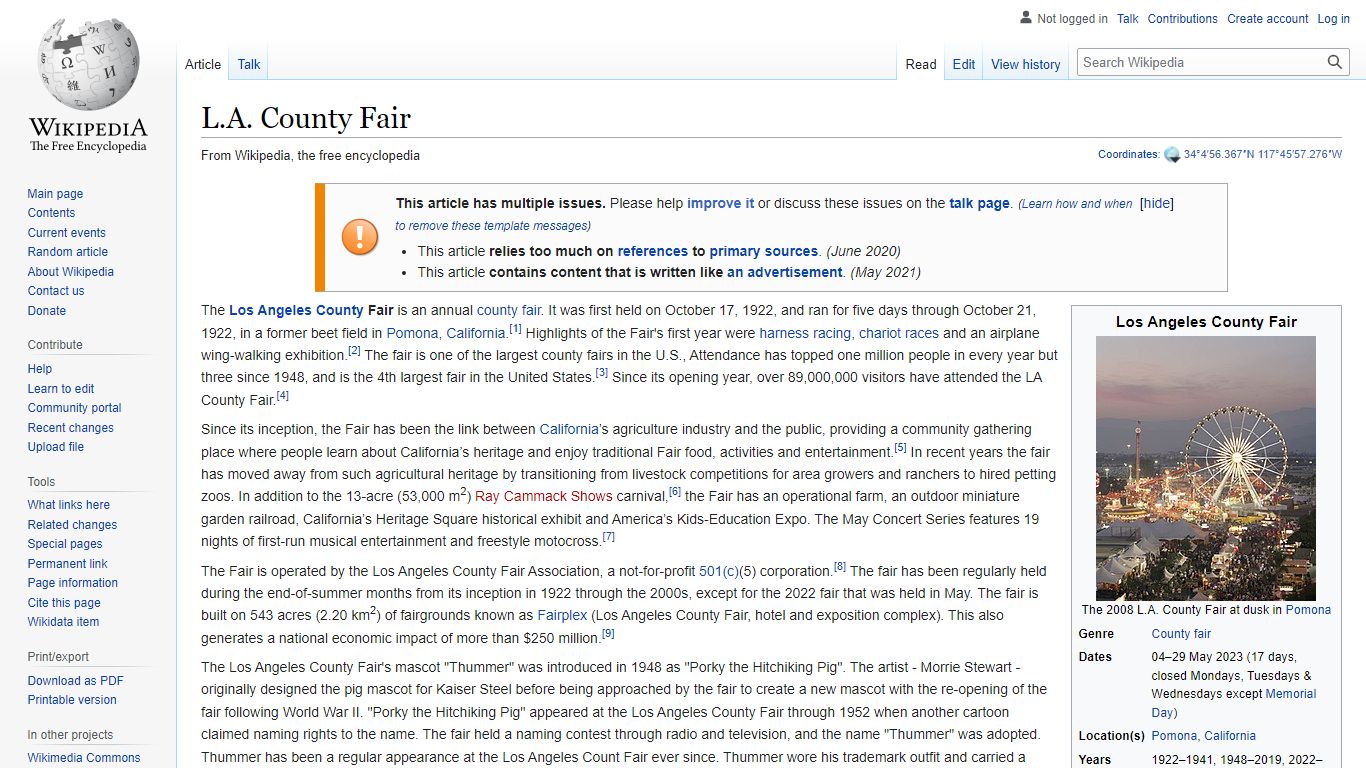Open the Memorial Day infobox link
This screenshot has height=768, width=1366.
[x=1234, y=703]
